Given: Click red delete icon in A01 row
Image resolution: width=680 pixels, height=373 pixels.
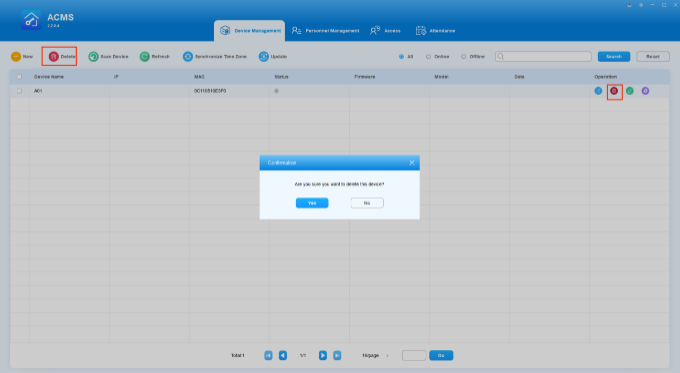Looking at the screenshot, I should 614,91.
